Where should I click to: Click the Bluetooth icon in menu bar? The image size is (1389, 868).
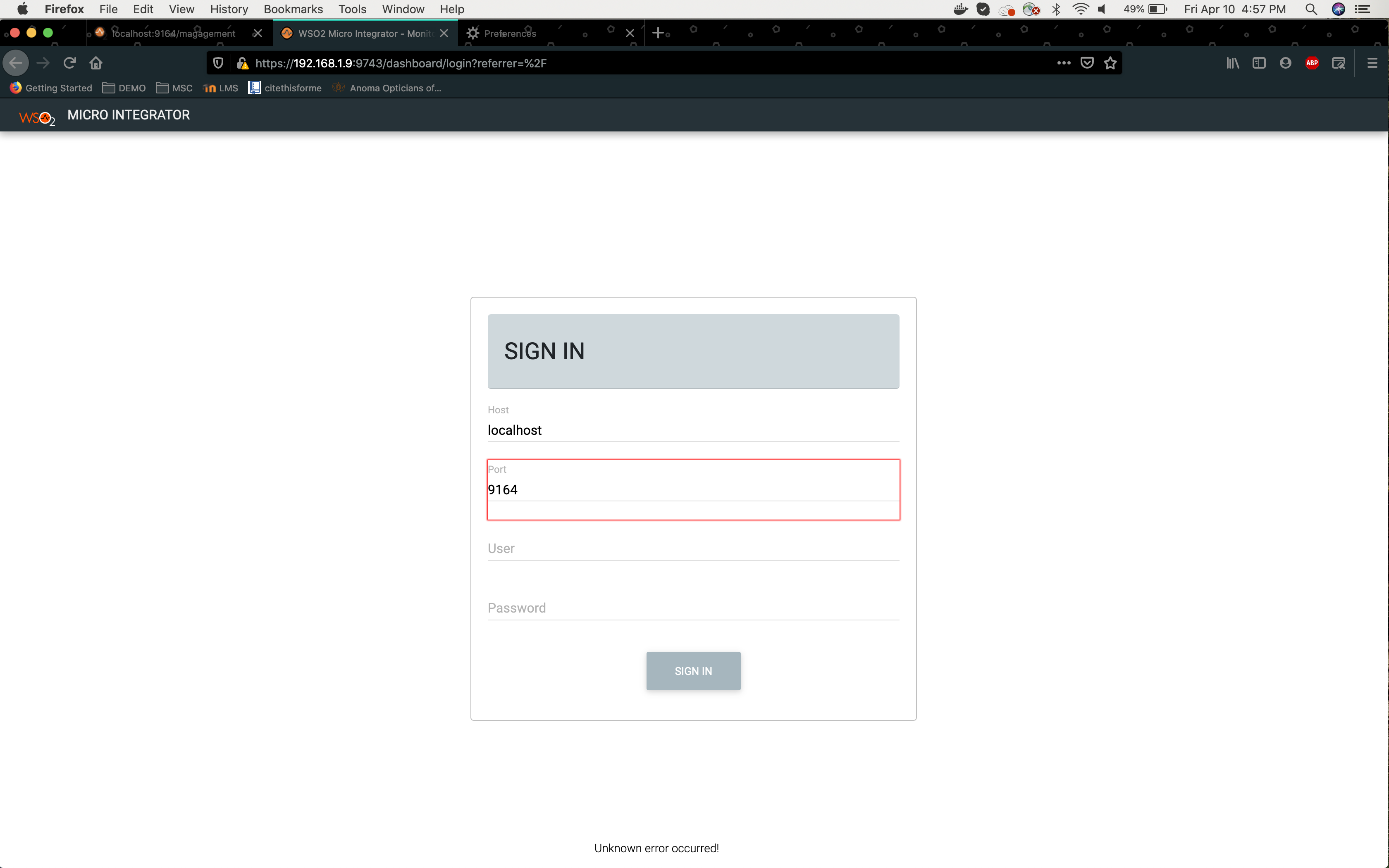click(1056, 9)
